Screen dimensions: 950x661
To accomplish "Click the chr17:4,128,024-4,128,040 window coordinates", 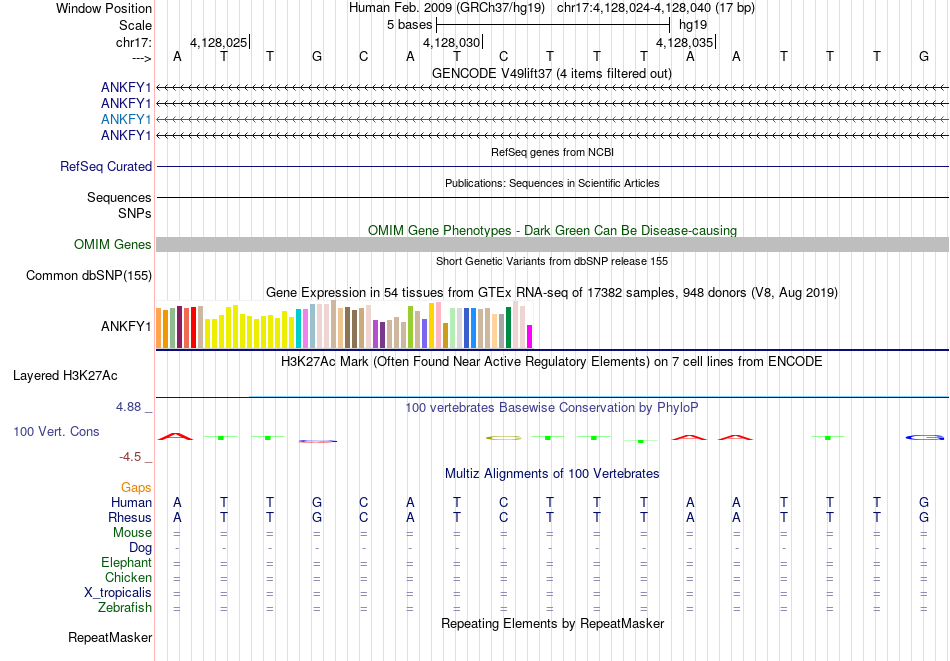I will [x=656, y=8].
